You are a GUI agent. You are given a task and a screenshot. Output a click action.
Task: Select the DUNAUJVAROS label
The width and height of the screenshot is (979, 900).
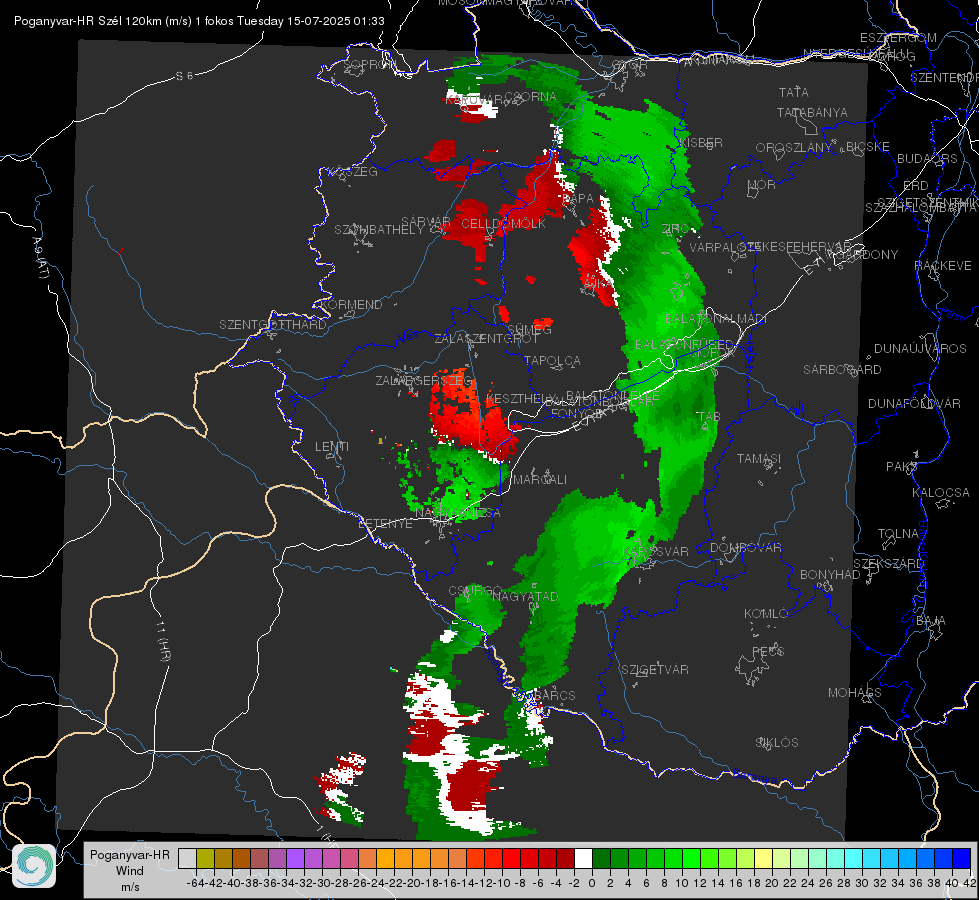point(920,349)
